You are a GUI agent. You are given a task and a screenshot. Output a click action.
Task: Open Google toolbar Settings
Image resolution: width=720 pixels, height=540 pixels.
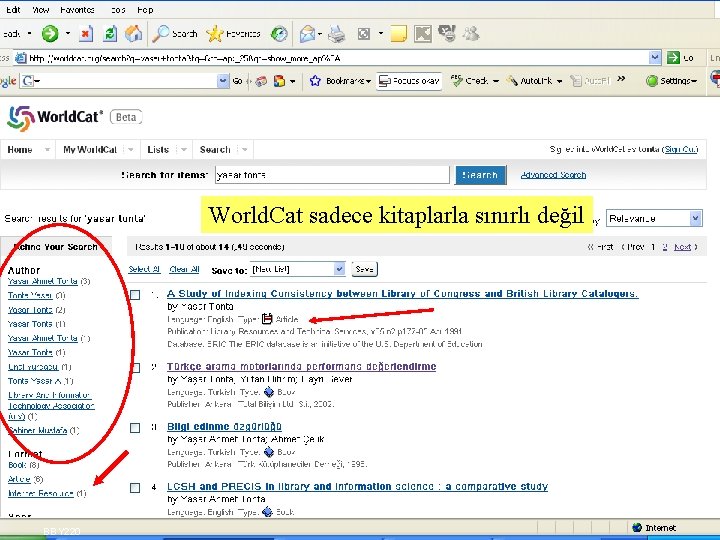(672, 81)
